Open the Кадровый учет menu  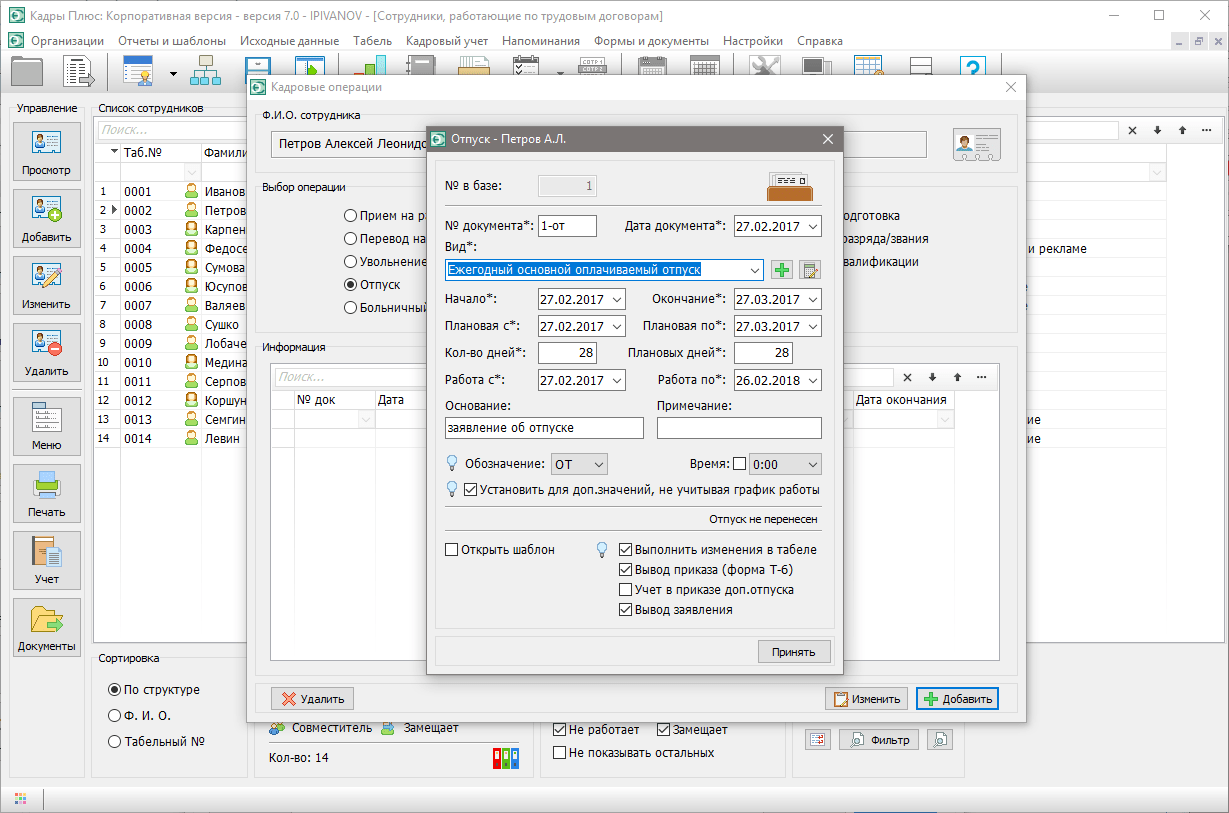[x=447, y=41]
